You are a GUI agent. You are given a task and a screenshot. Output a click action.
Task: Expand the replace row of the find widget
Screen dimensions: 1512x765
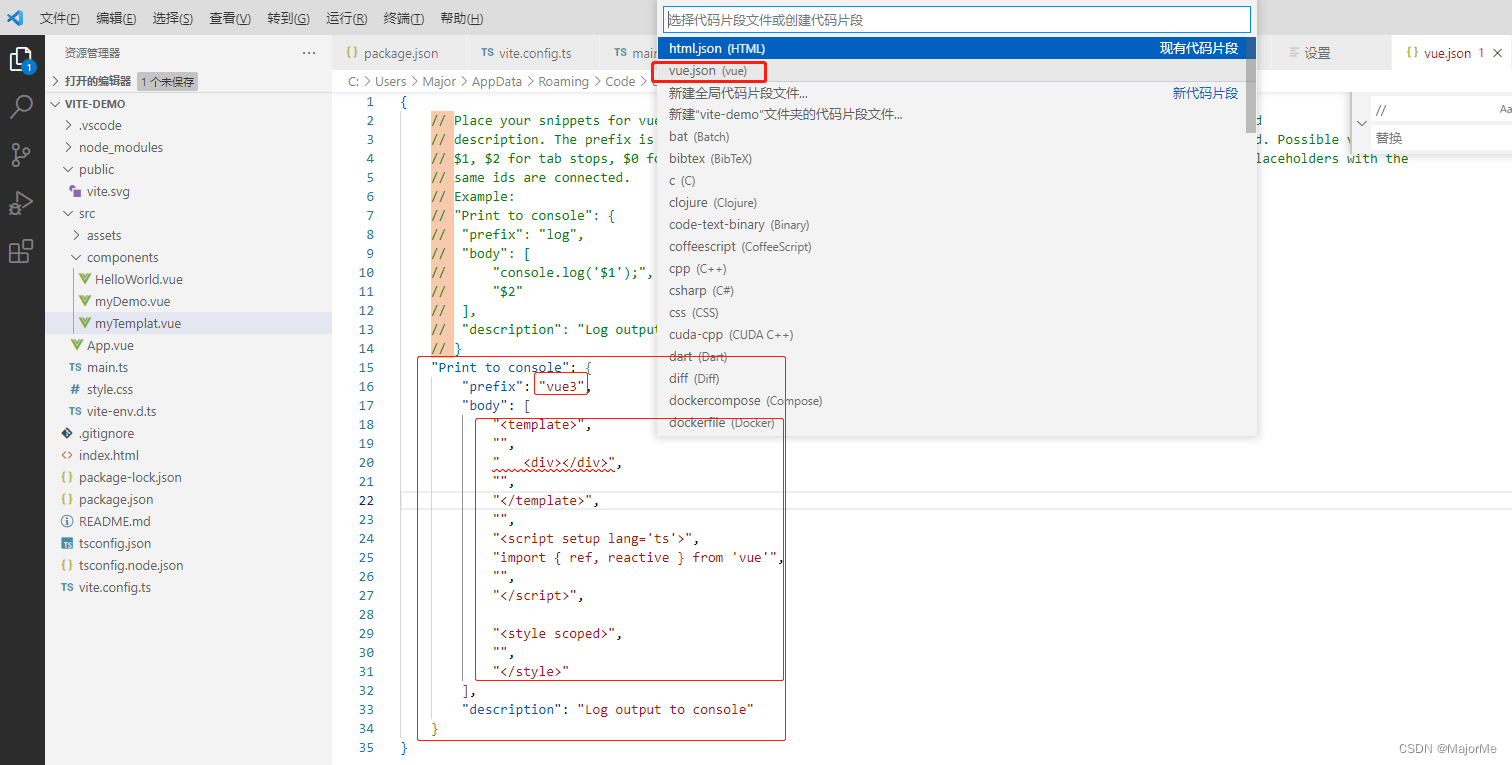coord(1362,122)
